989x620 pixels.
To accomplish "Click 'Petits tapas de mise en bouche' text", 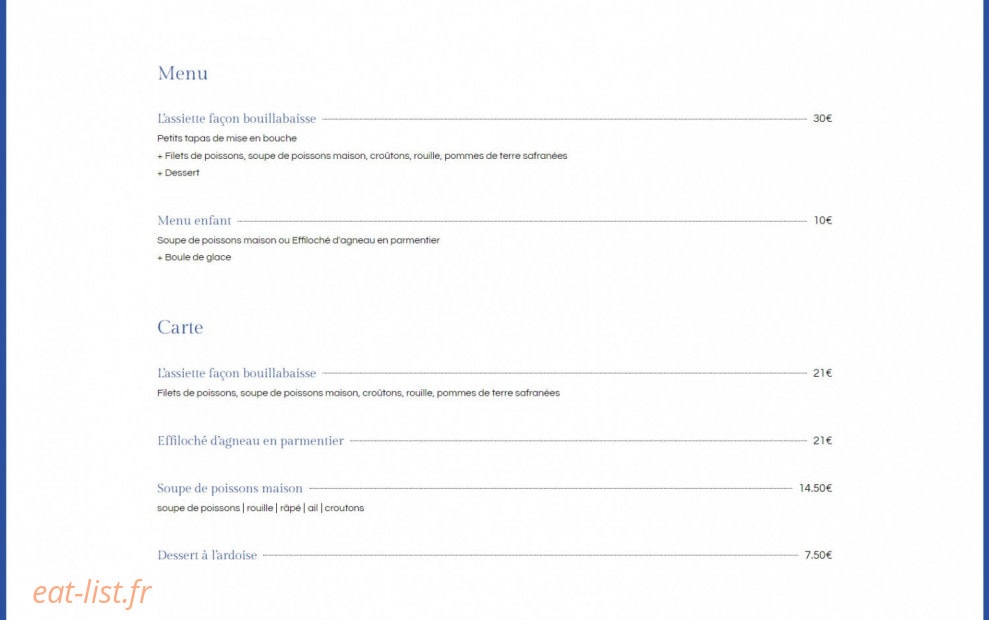I will (x=226, y=138).
